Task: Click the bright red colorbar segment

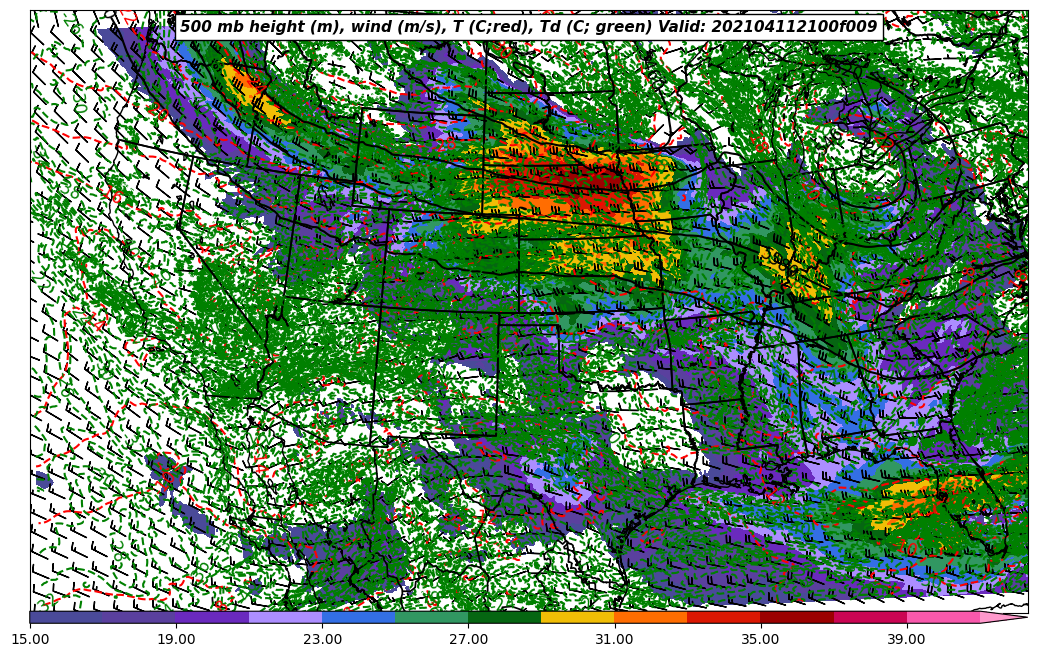Action: pos(723,617)
